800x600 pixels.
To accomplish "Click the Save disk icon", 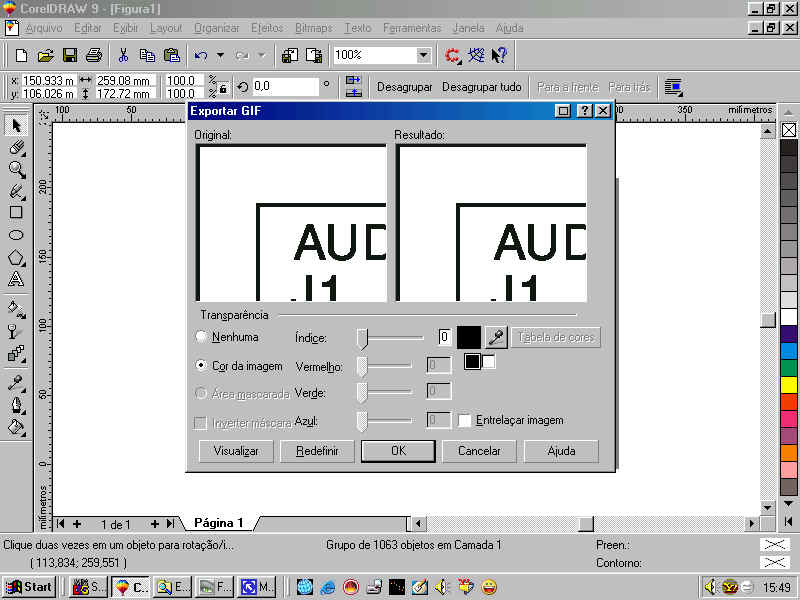I will [x=70, y=55].
